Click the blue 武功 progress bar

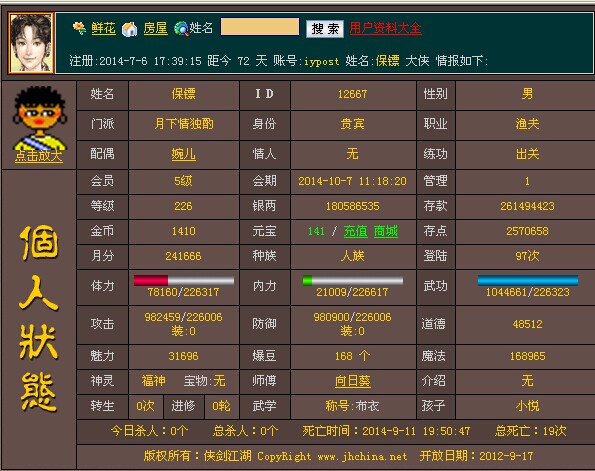point(527,280)
